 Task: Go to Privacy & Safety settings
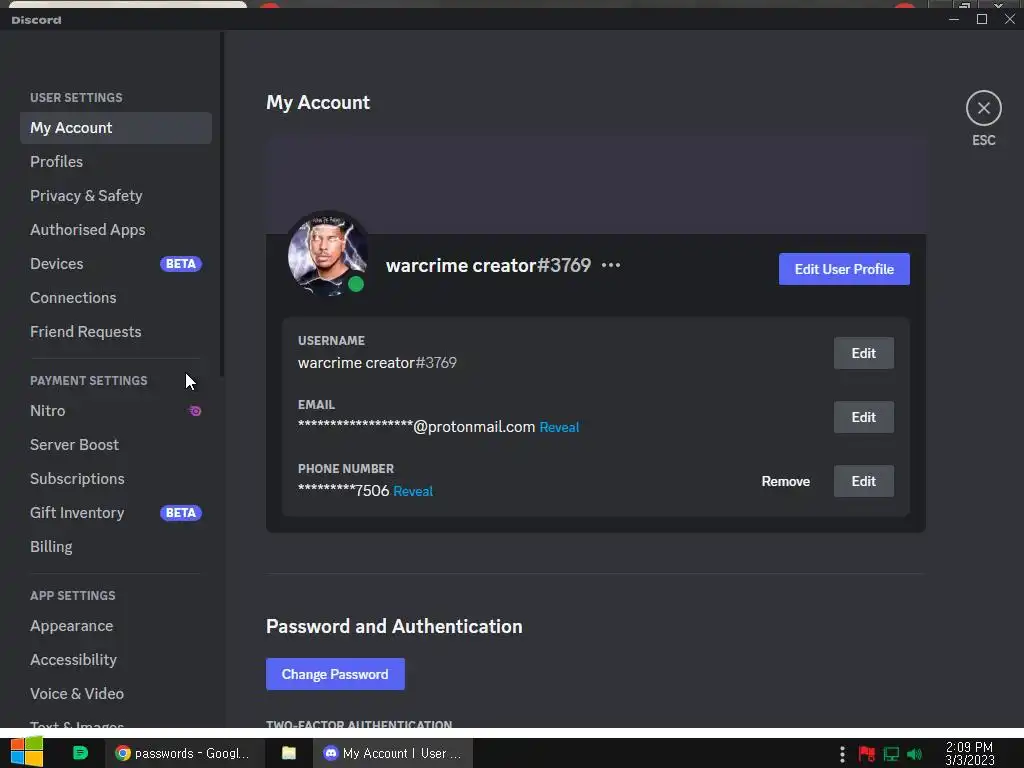pos(116,196)
